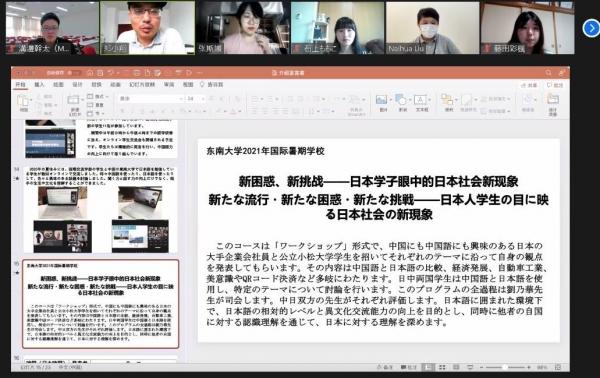Click the New Slide icon
The width and height of the screenshot is (600, 378).
[x=73, y=100]
